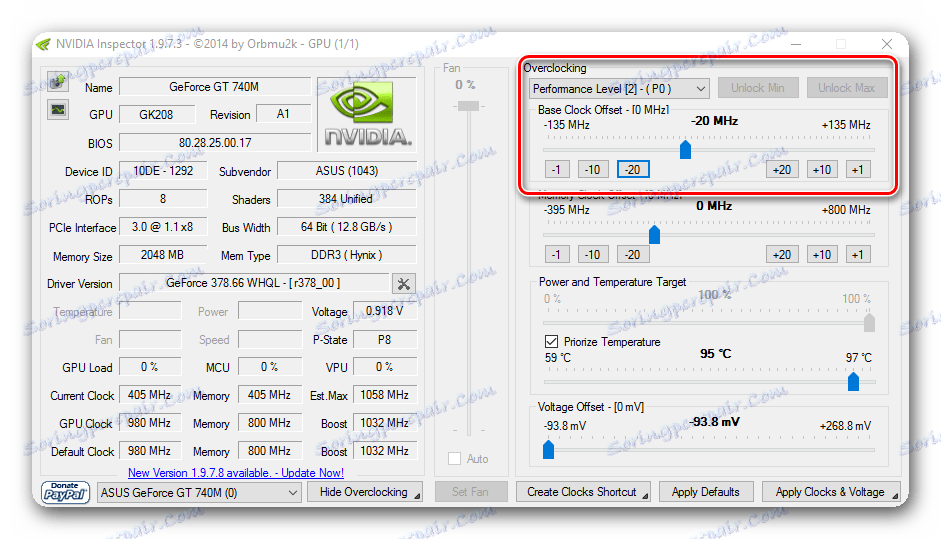Open the ASUS GeForce GT 740M (0) GPU selector

pyautogui.click(x=199, y=493)
